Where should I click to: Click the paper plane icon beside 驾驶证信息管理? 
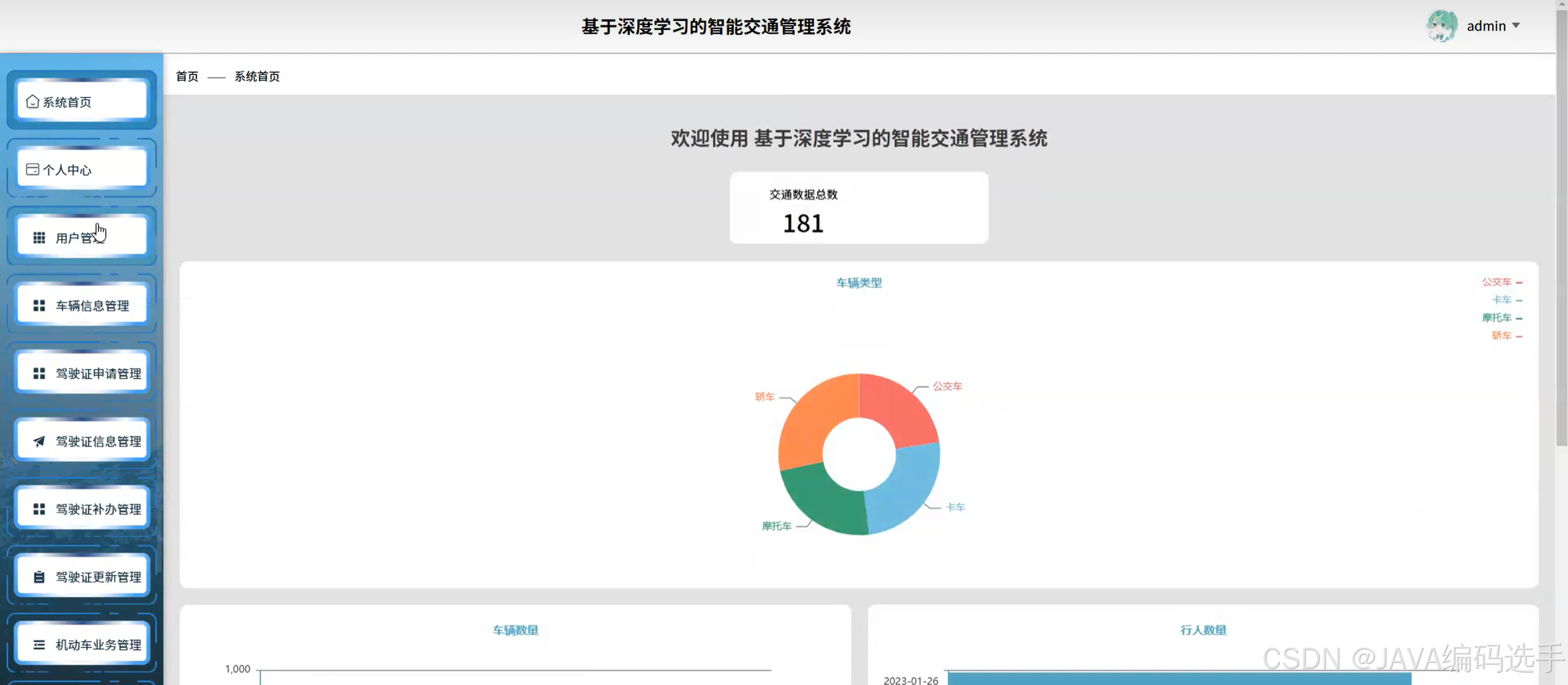coord(39,441)
